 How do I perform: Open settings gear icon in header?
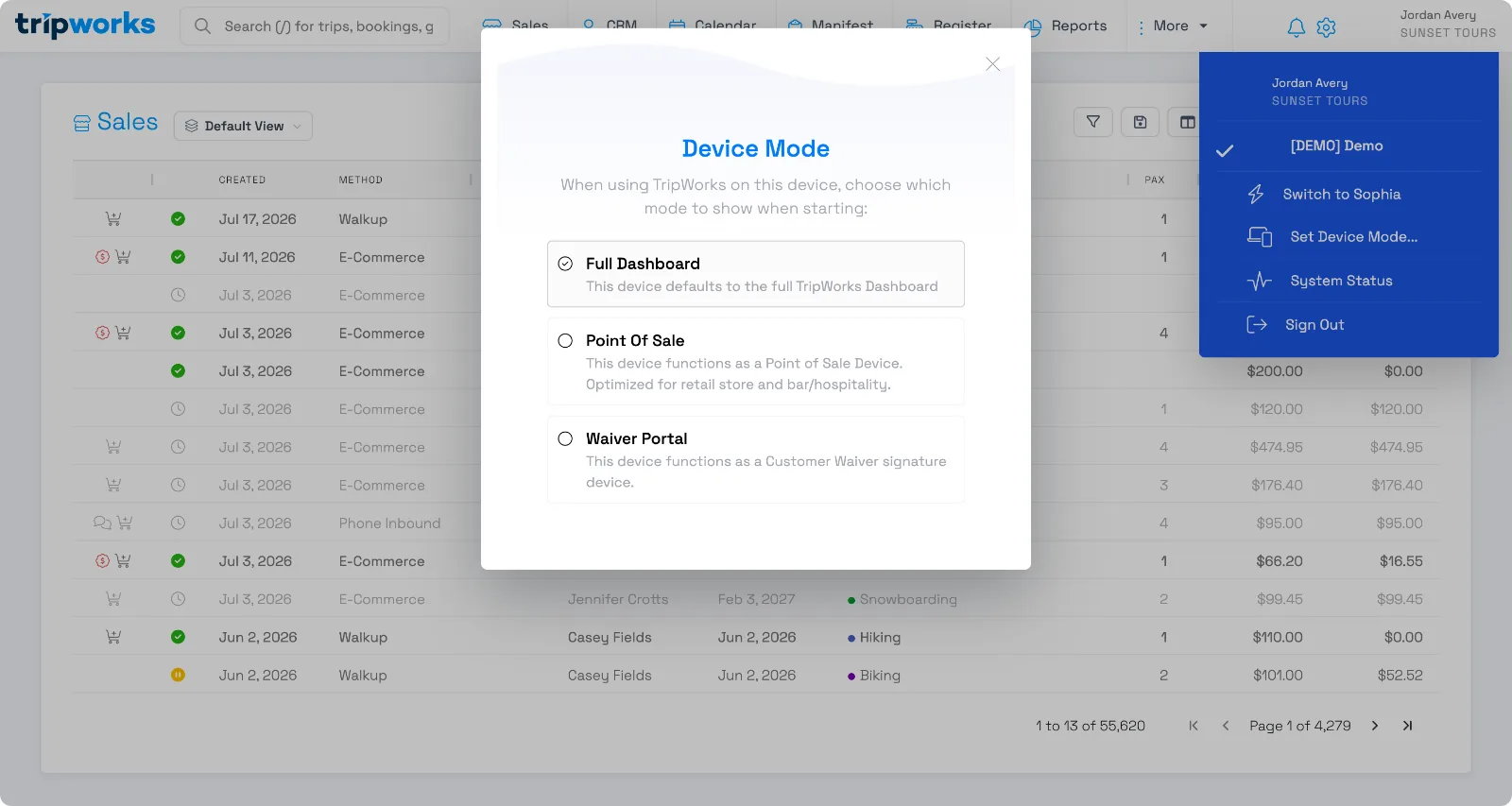pos(1326,27)
